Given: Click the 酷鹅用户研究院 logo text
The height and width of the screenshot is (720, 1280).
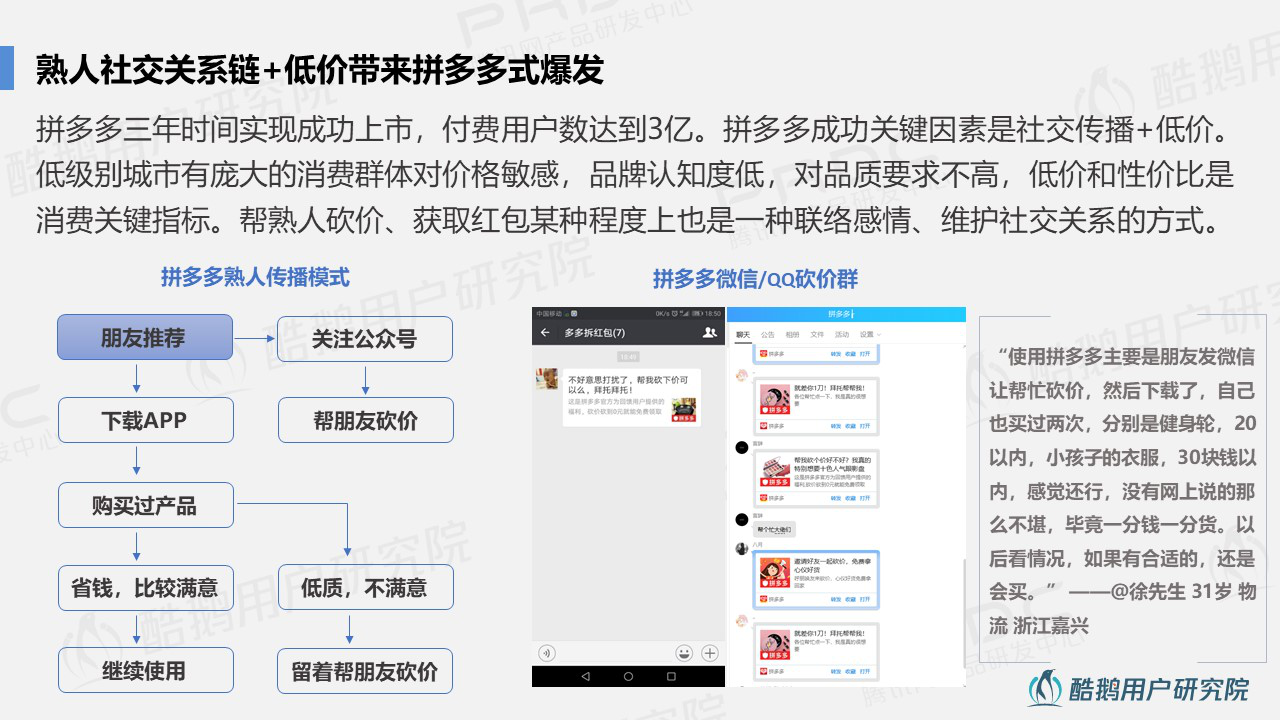Looking at the screenshot, I should (1159, 689).
